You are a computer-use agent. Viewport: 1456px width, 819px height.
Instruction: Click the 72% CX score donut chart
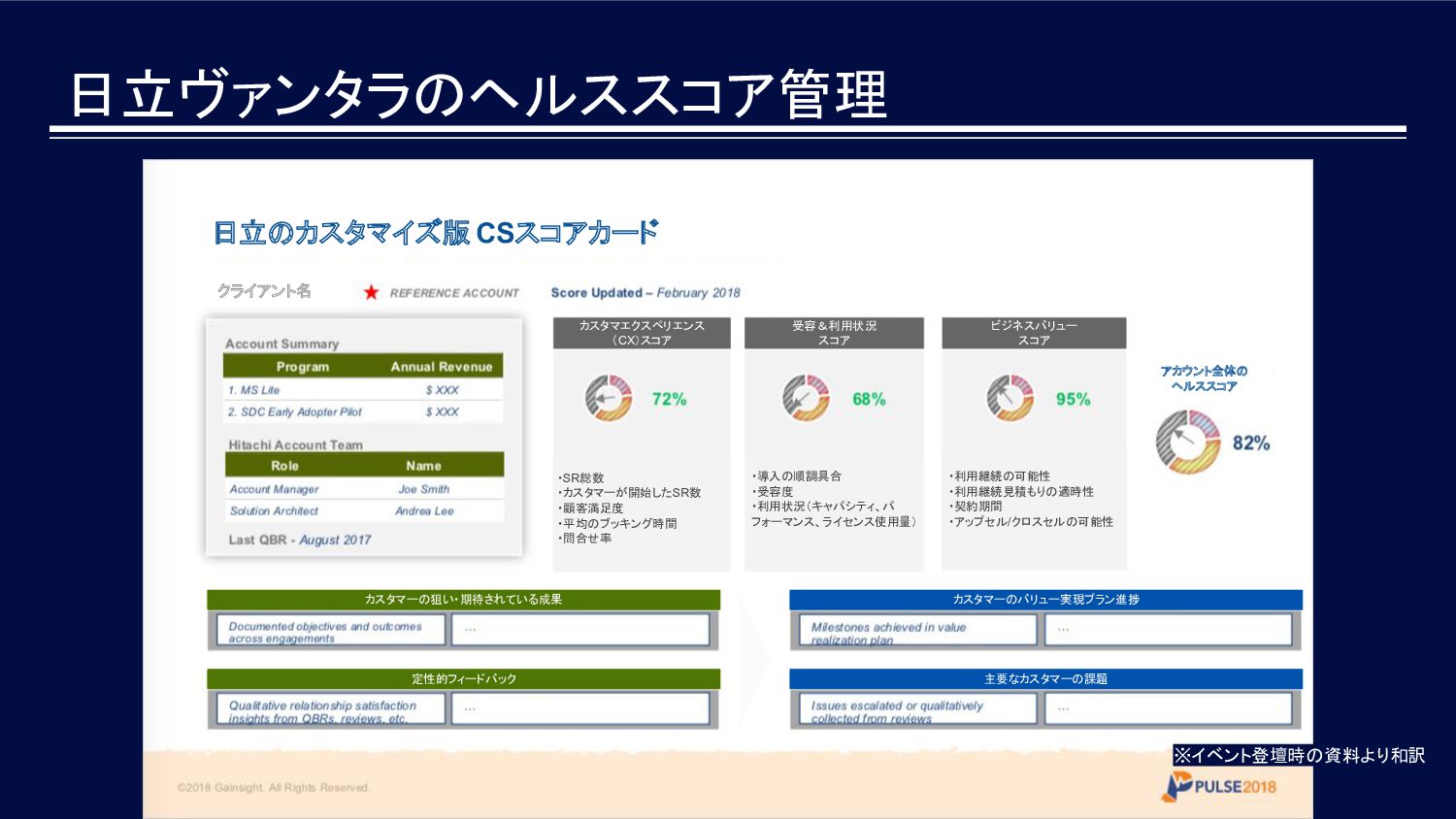click(x=609, y=398)
